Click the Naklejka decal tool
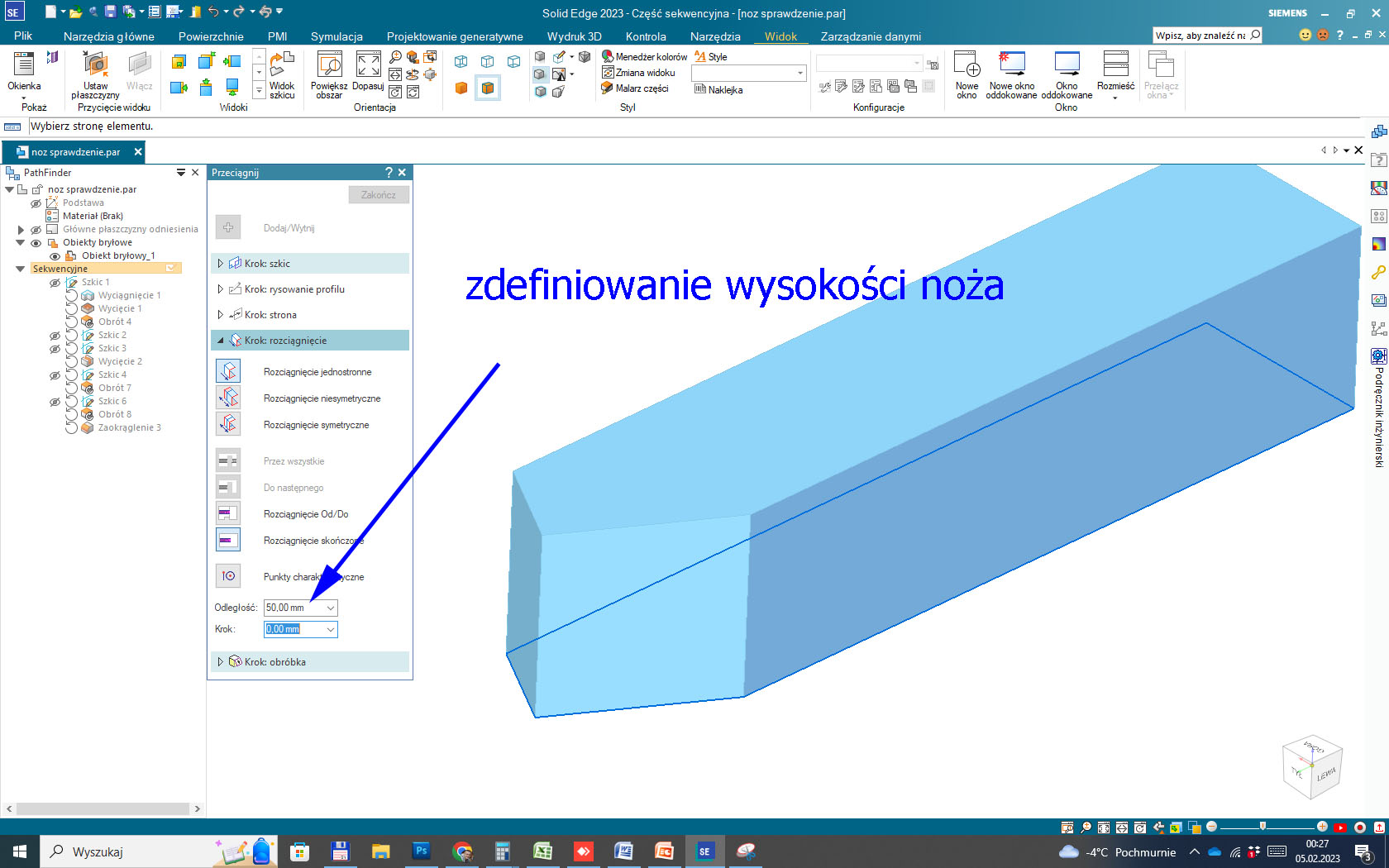 tap(718, 89)
